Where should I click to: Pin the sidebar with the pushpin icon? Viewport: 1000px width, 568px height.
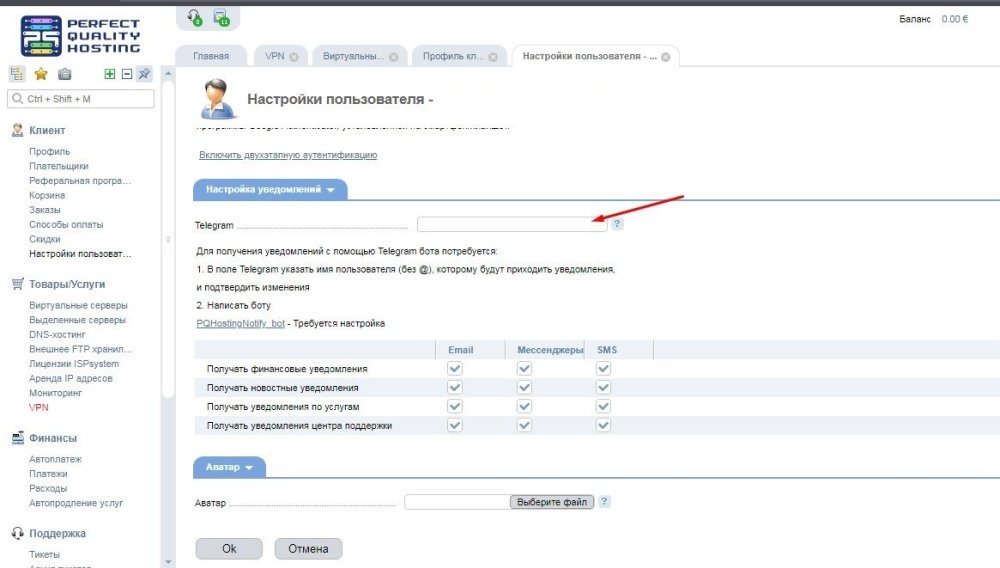tap(144, 74)
